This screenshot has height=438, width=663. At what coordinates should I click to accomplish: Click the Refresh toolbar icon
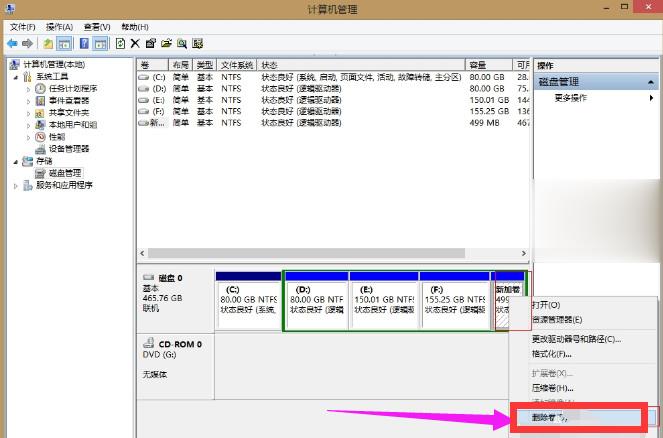(x=120, y=44)
